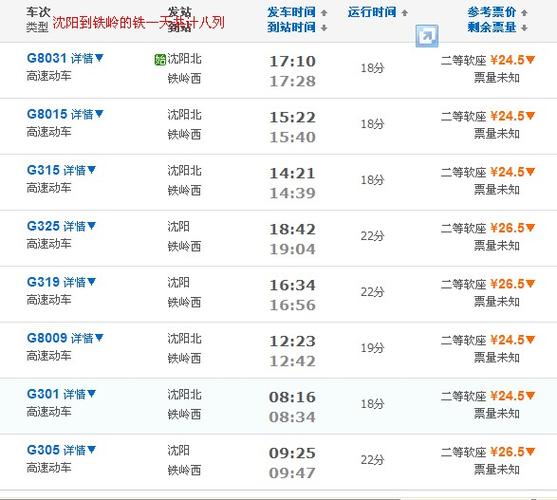The height and width of the screenshot is (500, 557).
Task: Open price dropdown ¥24.5 for G8015
Action: tap(513, 116)
